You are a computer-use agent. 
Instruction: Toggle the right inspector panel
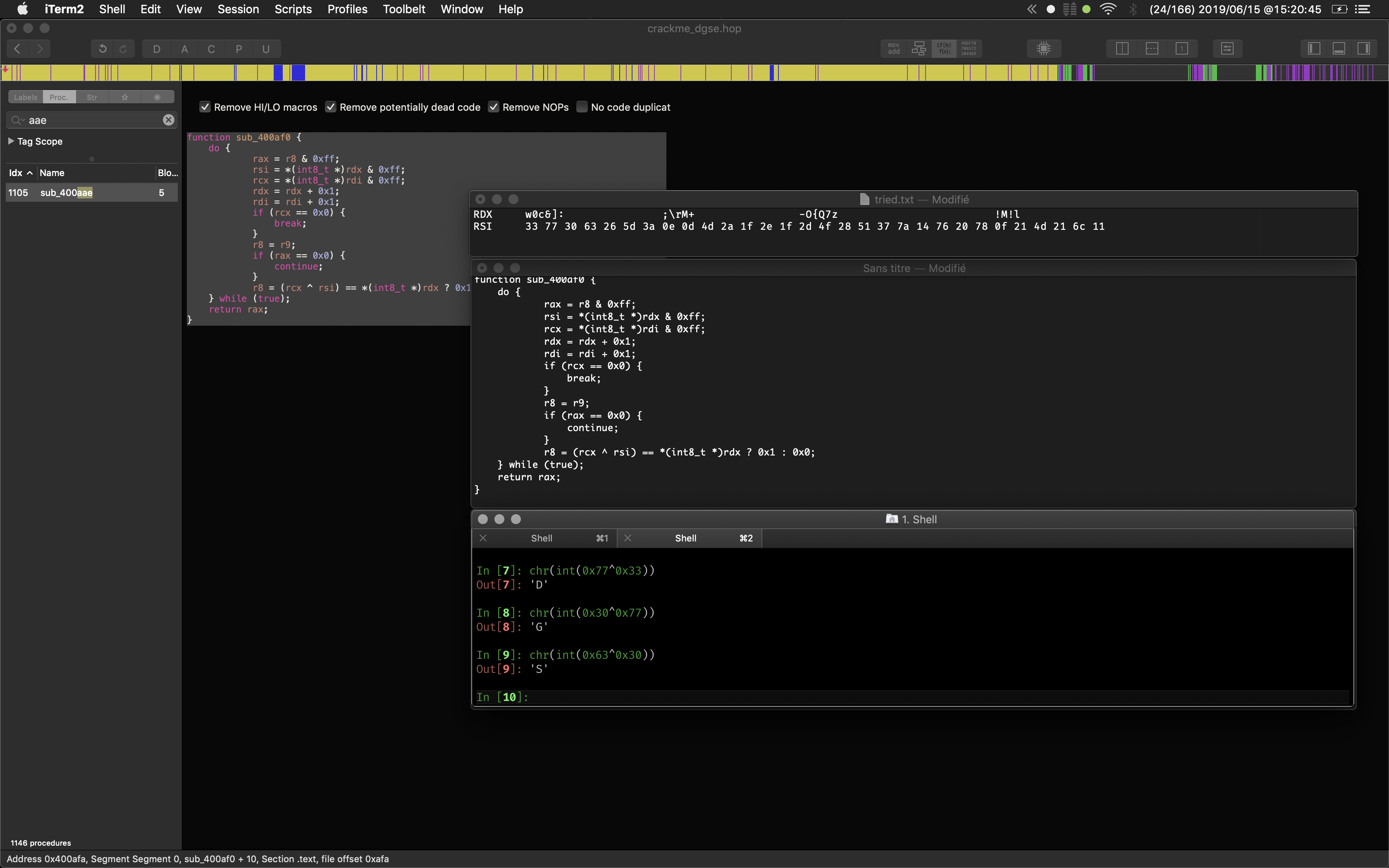pos(1364,49)
